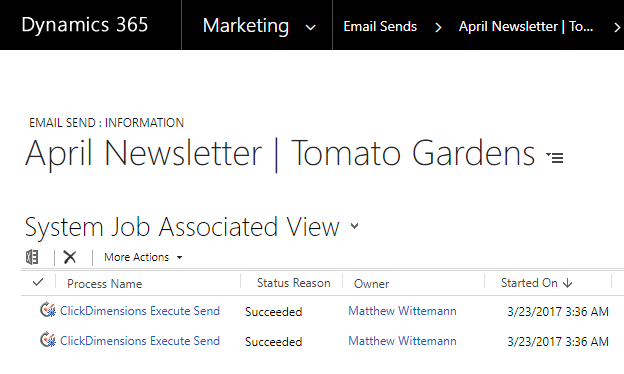Screen dimensions: 624x374
Task: Click the second row's system job icon
Action: [48, 340]
